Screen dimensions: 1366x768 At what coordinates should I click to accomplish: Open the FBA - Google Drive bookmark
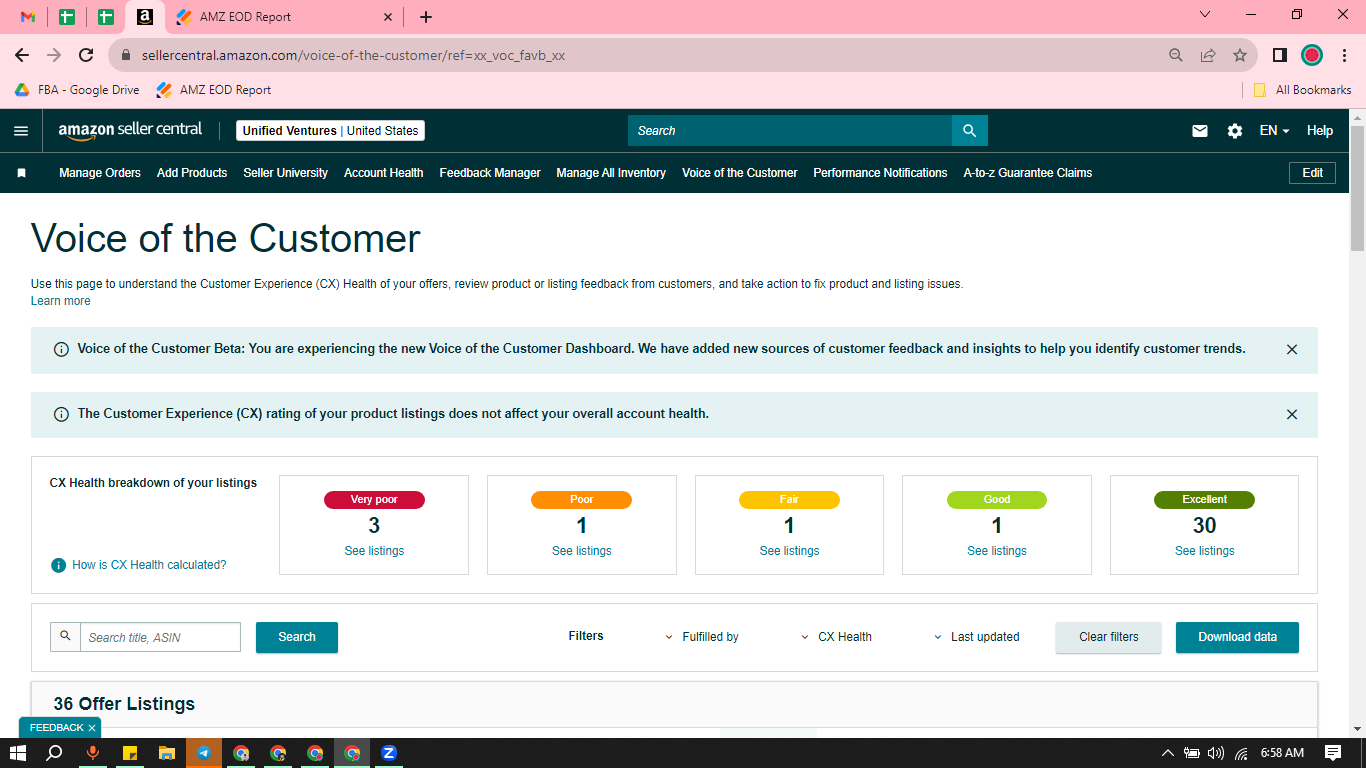(x=77, y=90)
